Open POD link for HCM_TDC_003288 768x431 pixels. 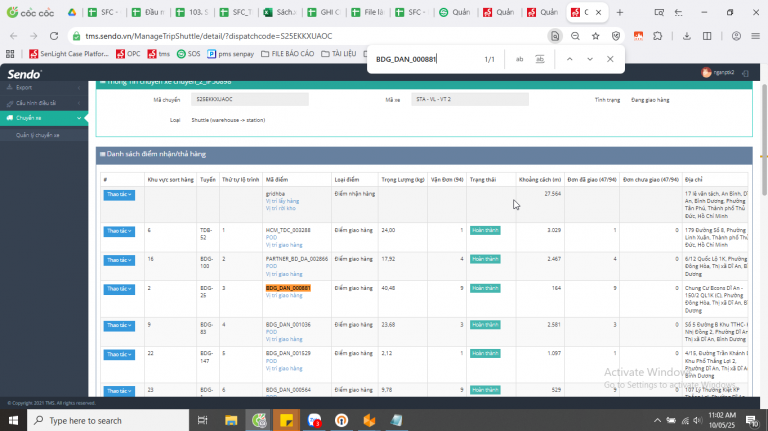click(271, 238)
